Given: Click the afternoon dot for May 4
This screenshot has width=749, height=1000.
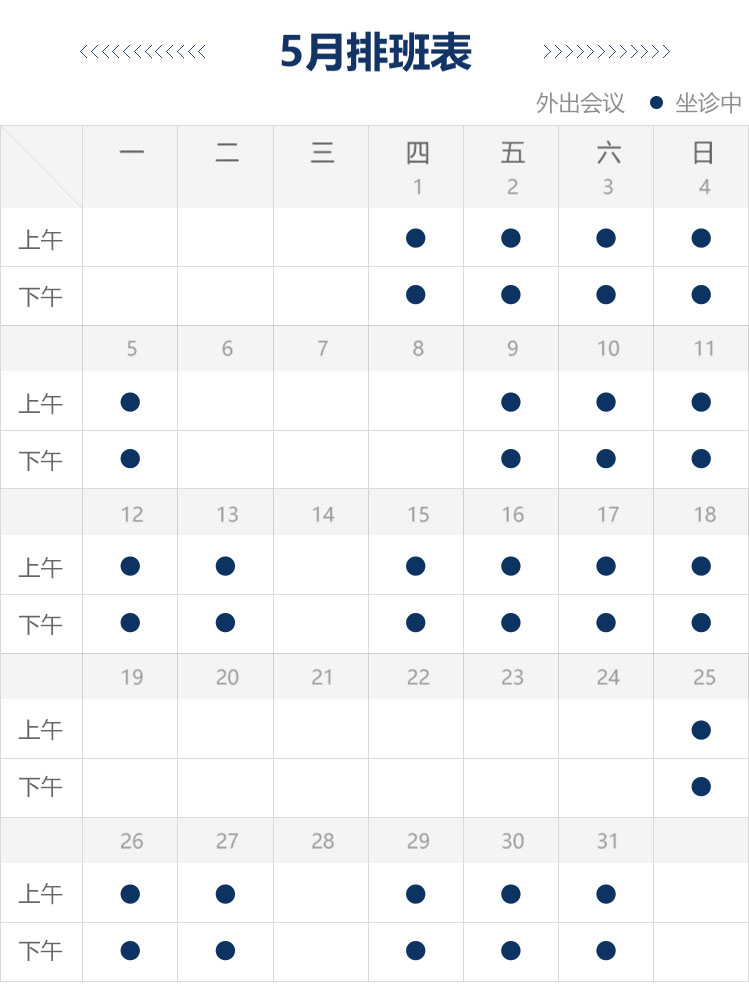Looking at the screenshot, I should [x=701, y=295].
